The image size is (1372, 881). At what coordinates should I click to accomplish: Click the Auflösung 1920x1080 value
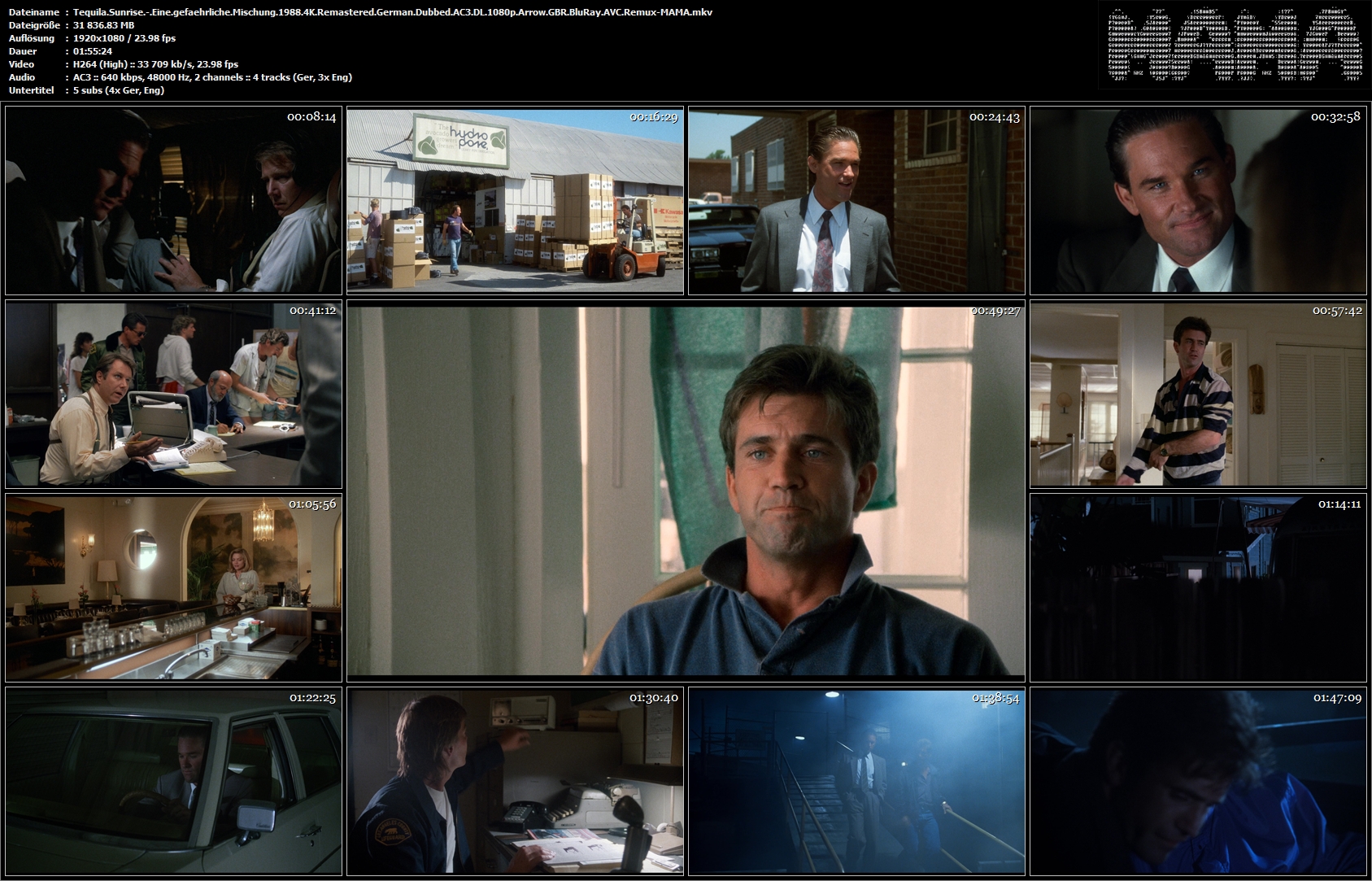click(124, 38)
